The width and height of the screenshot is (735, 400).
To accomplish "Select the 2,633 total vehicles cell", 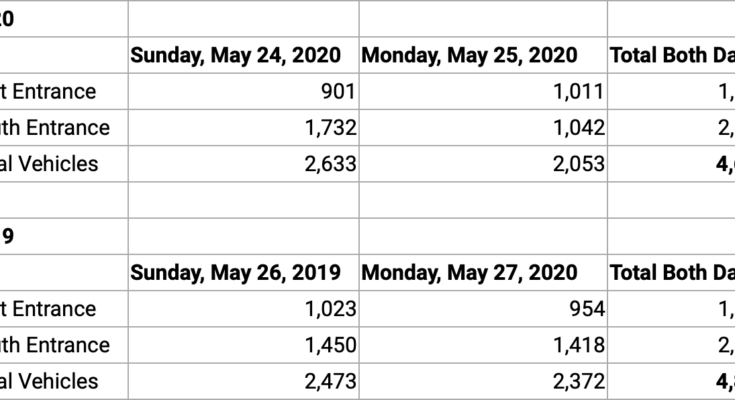I will [x=243, y=164].
